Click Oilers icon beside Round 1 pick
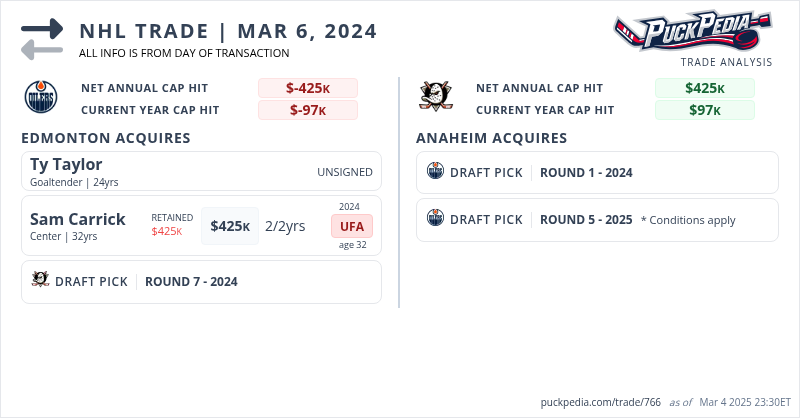This screenshot has height=418, width=800. coord(435,172)
